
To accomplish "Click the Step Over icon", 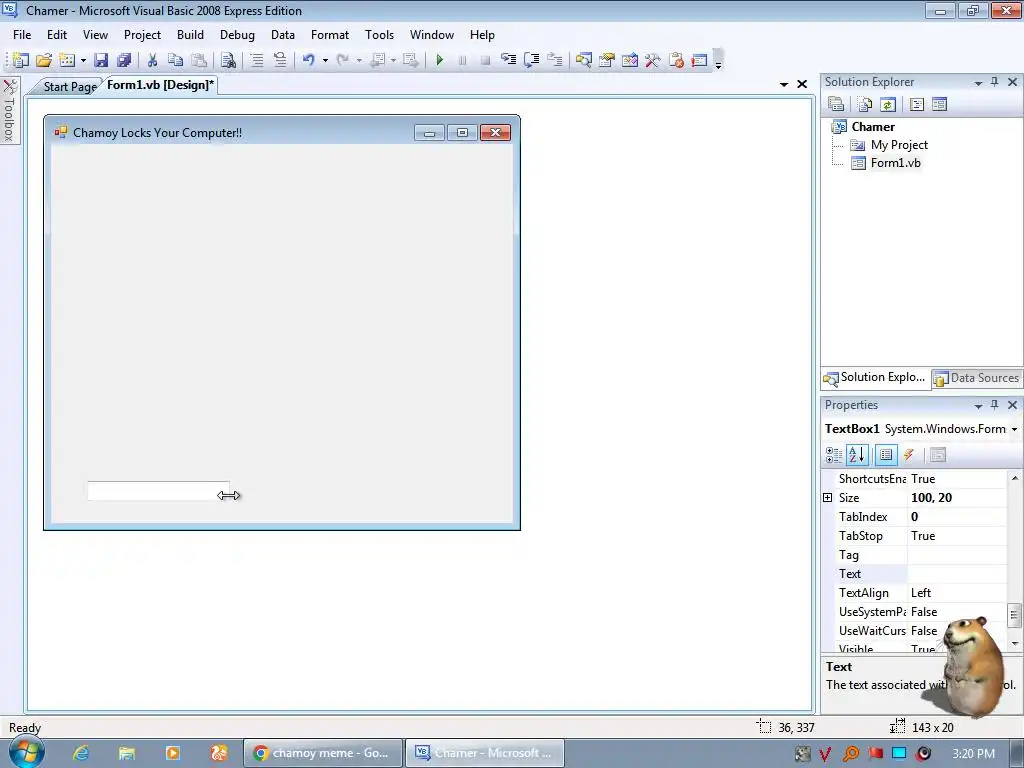I will (532, 60).
